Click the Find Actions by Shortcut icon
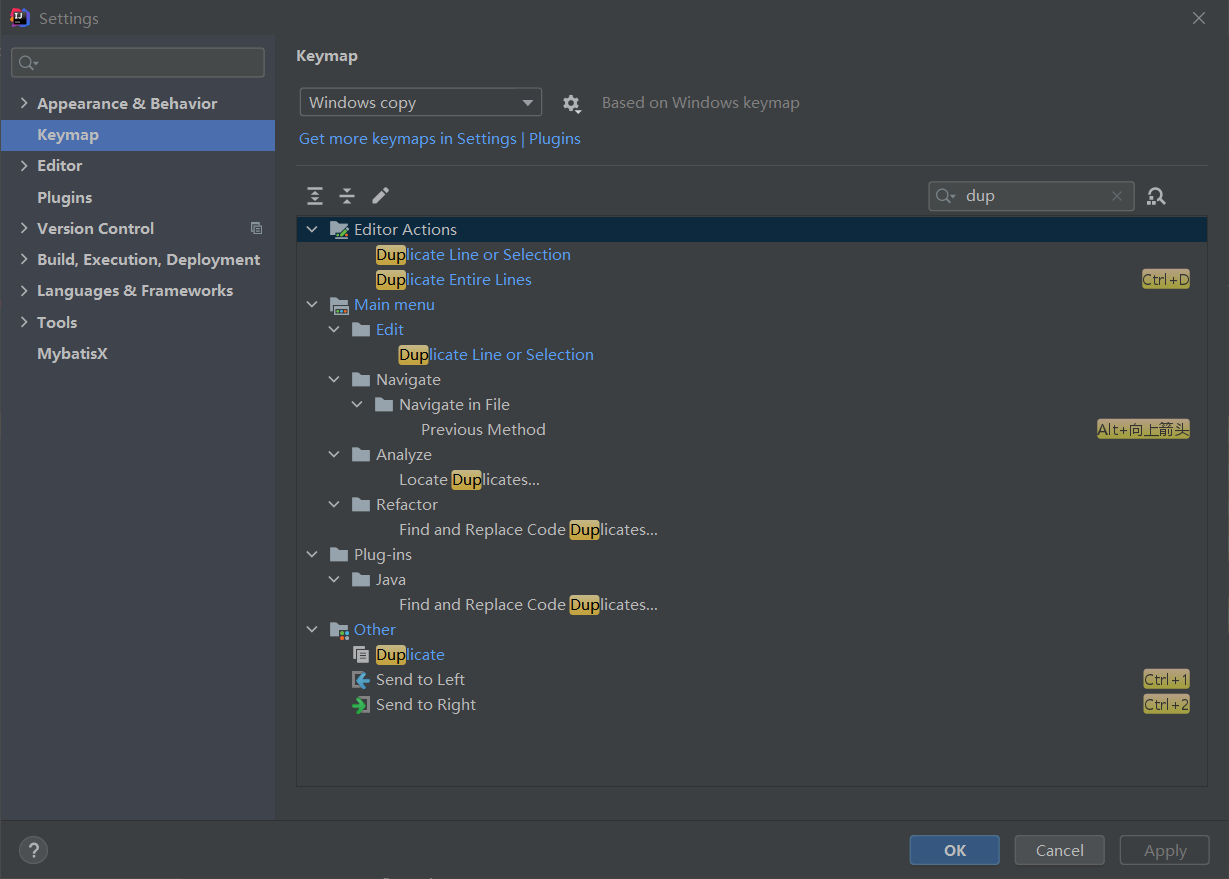The width and height of the screenshot is (1229, 879). (1156, 196)
